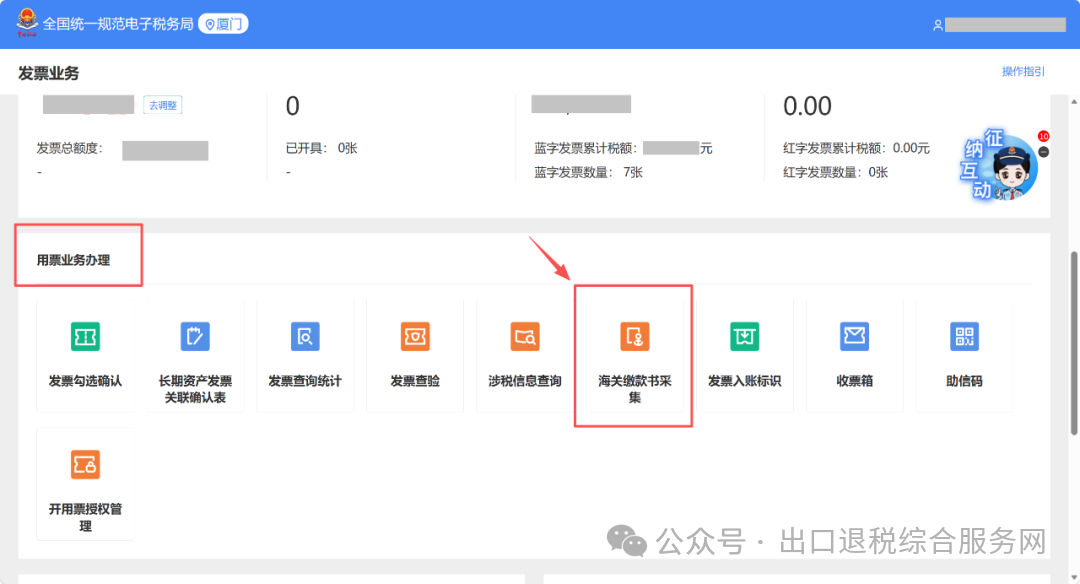Click the 用票业务办理 section heading
This screenshot has width=1080, height=584.
tap(74, 260)
